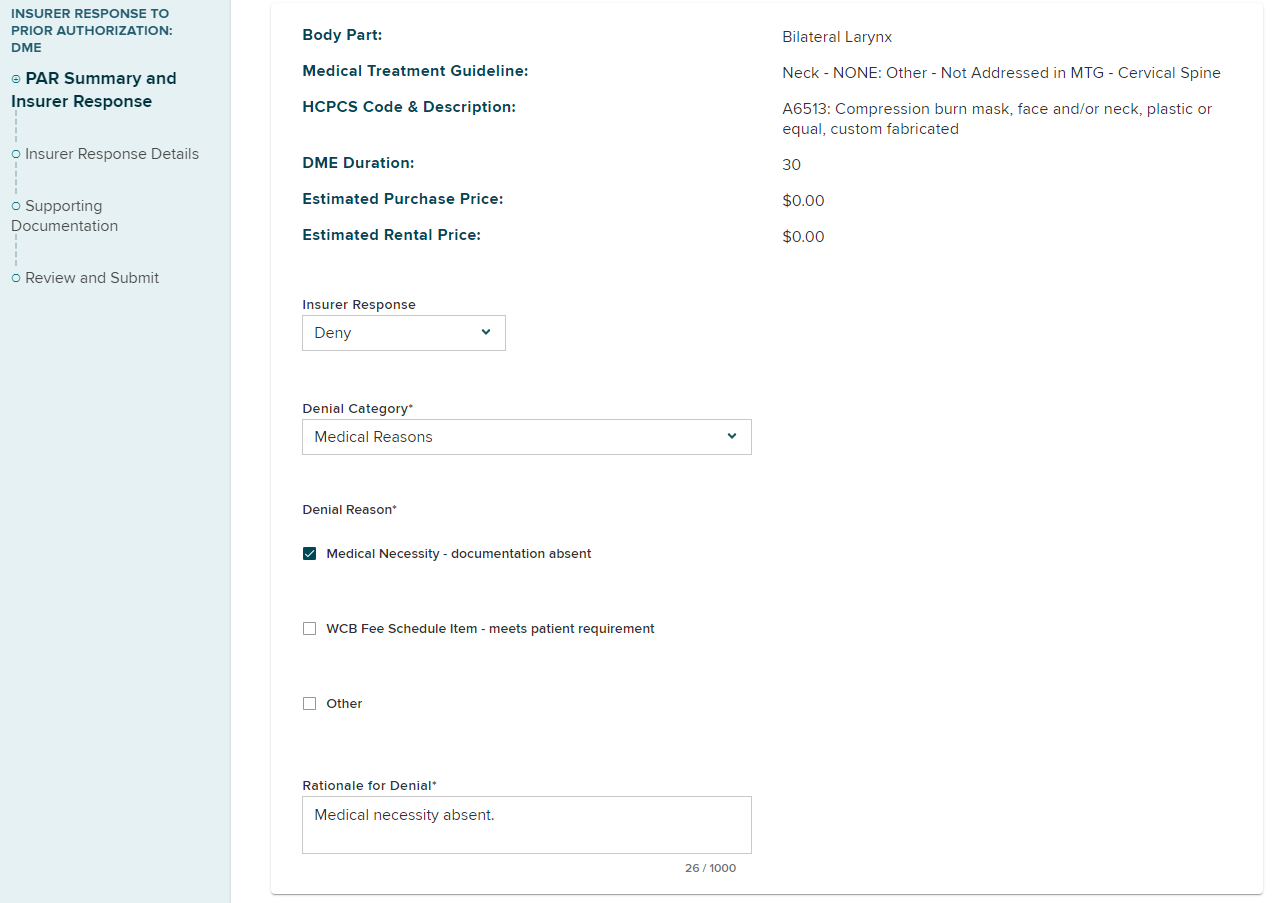Click the Bilateral Larynx body part value
The image size is (1272, 903).
tap(837, 37)
